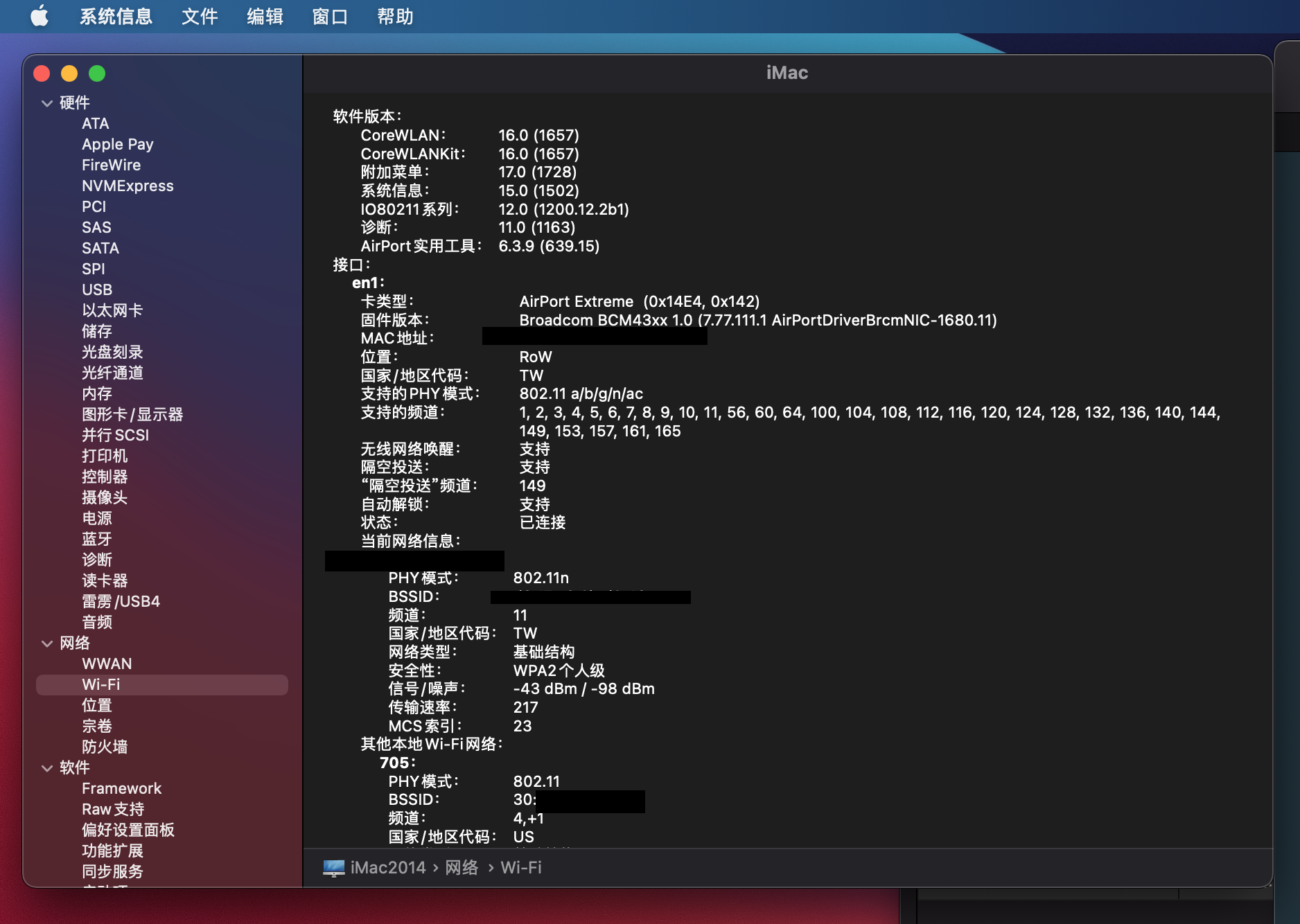Image resolution: width=1300 pixels, height=924 pixels.
Task: Select 光盘刻录 in the sidebar
Action: click(x=112, y=353)
